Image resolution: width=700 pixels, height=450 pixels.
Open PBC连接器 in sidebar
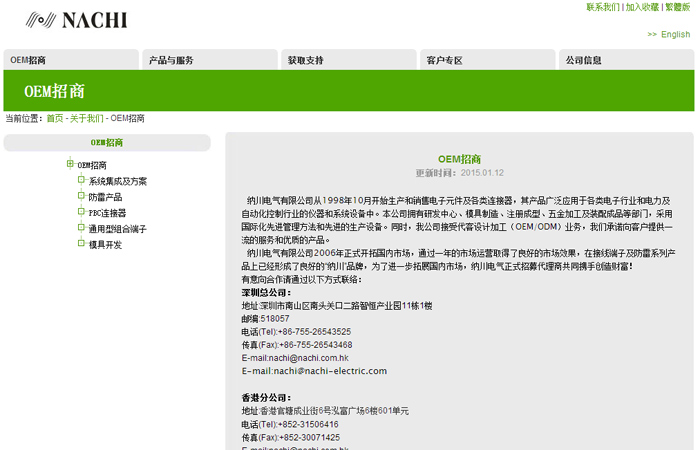pyautogui.click(x=107, y=213)
